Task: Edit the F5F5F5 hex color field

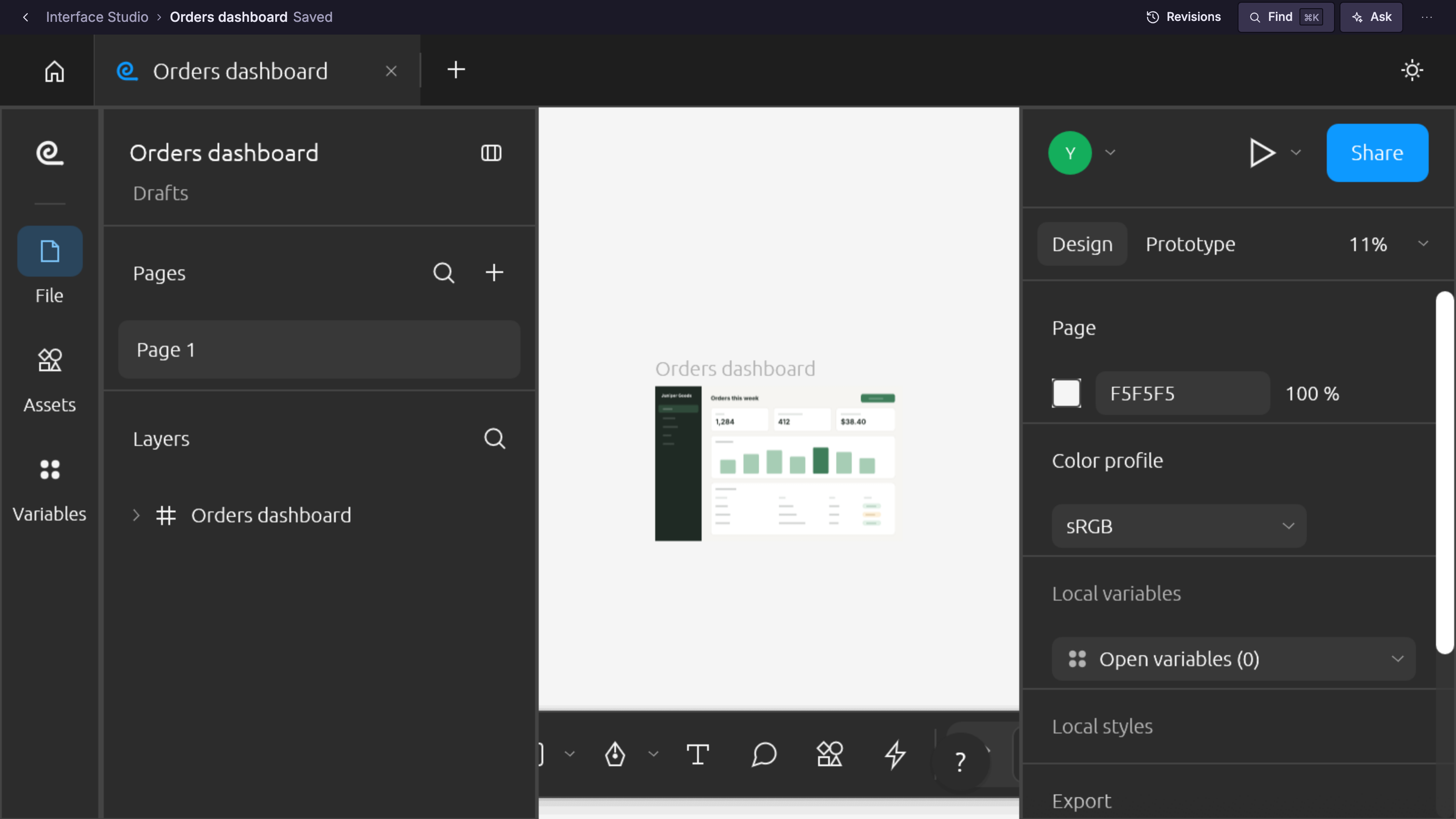Action: pyautogui.click(x=1183, y=394)
